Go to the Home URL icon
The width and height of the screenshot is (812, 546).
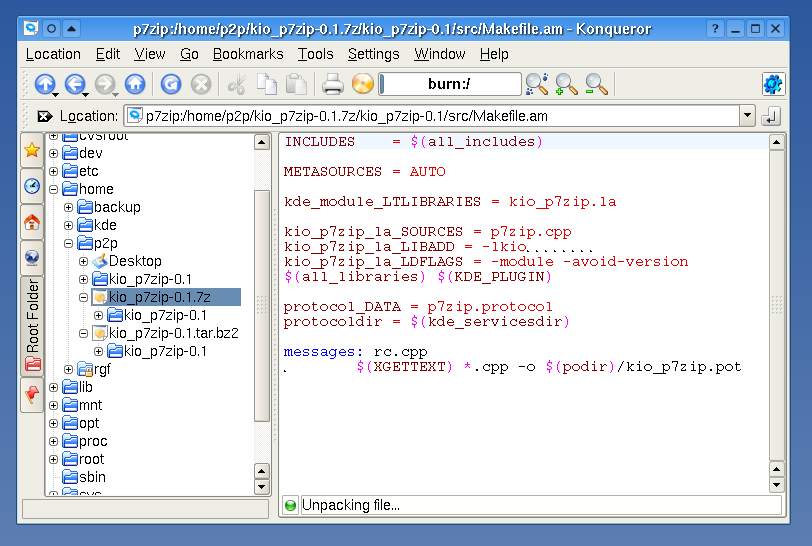[135, 84]
